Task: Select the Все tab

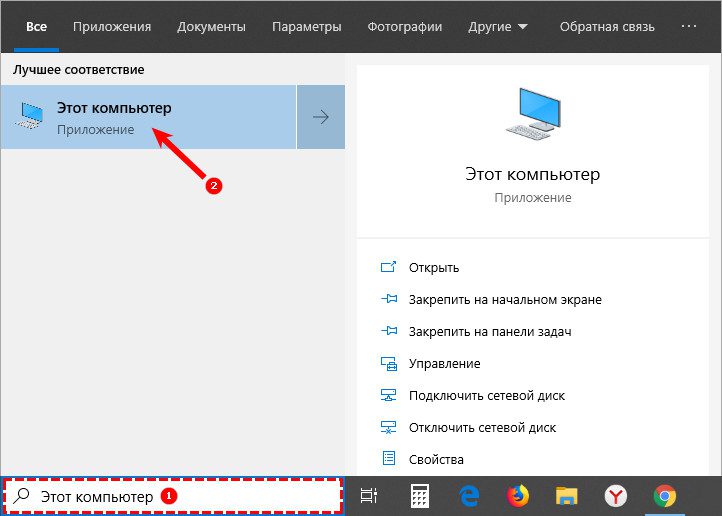Action: click(x=36, y=27)
